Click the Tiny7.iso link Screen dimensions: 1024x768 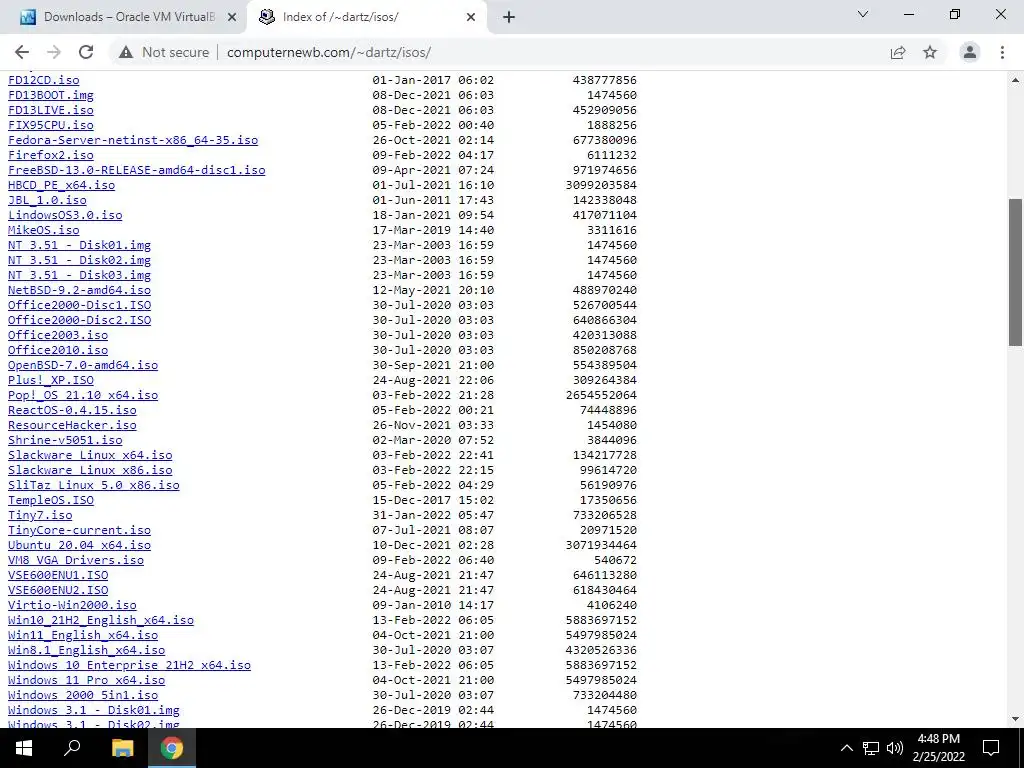tap(40, 515)
